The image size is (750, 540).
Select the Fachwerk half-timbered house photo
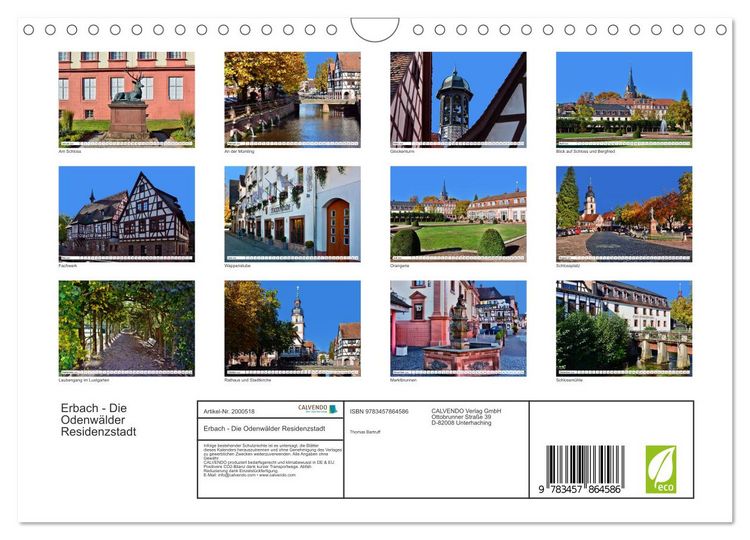pyautogui.click(x=127, y=214)
